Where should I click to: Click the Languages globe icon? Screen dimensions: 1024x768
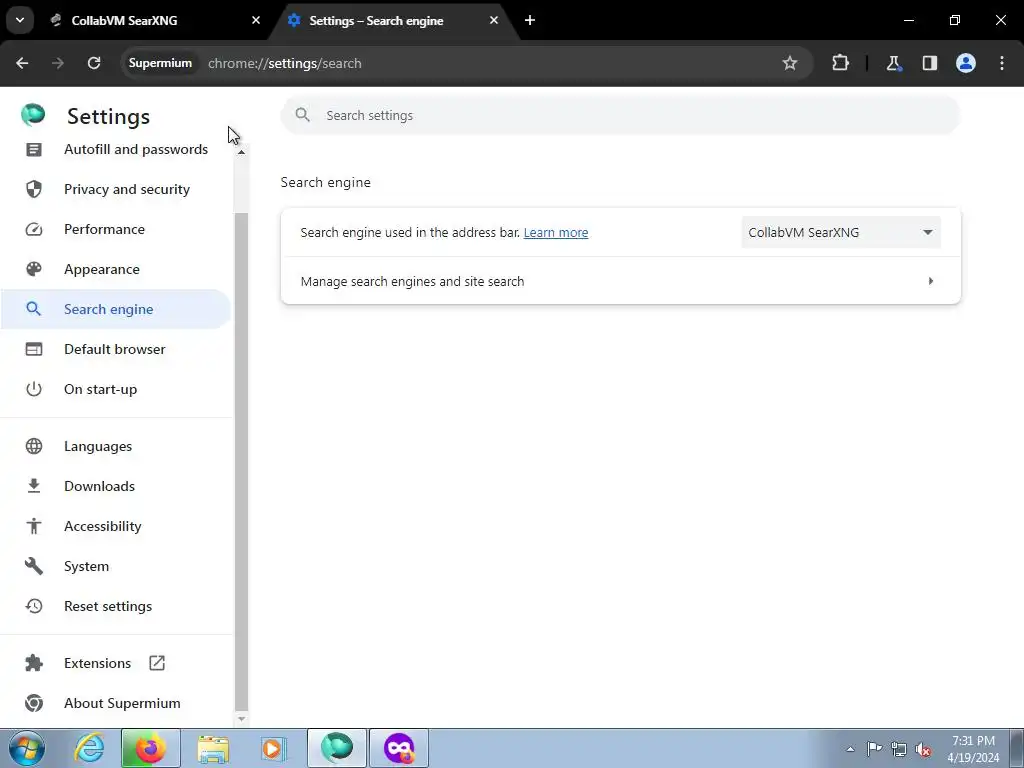pos(34,446)
